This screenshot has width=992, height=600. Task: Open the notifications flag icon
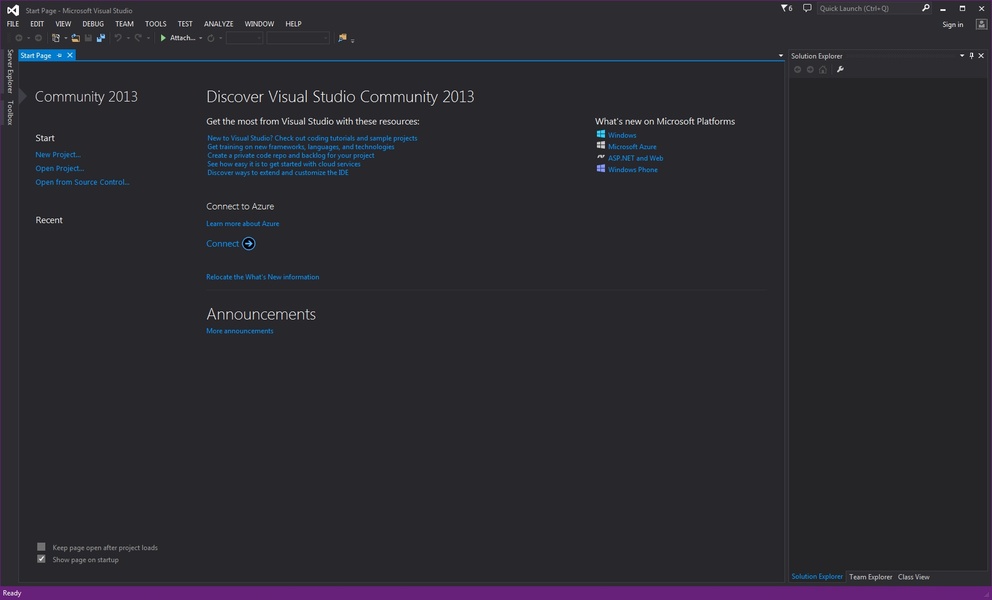pyautogui.click(x=785, y=8)
